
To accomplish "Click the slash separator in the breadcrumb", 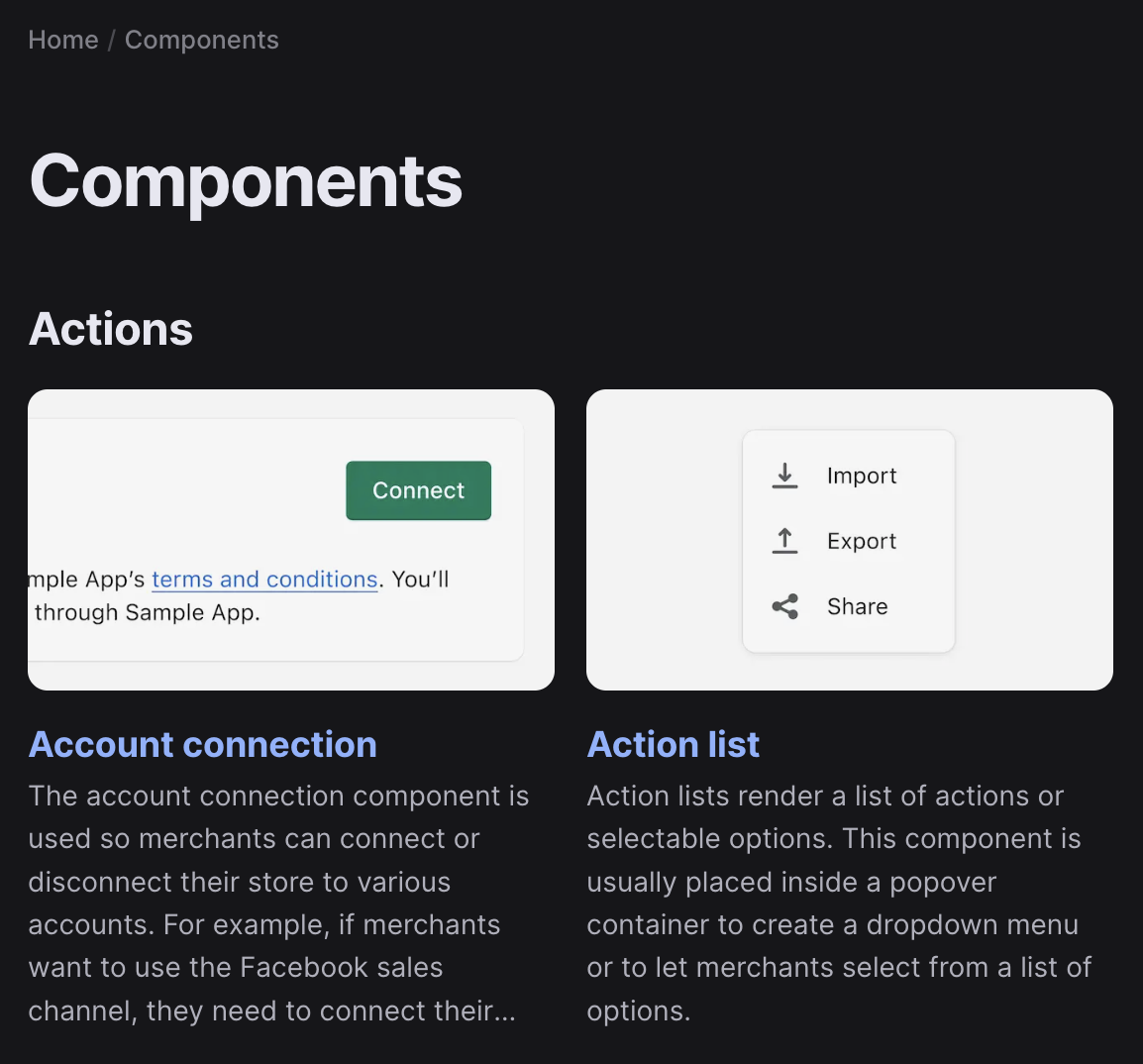I will coord(112,40).
